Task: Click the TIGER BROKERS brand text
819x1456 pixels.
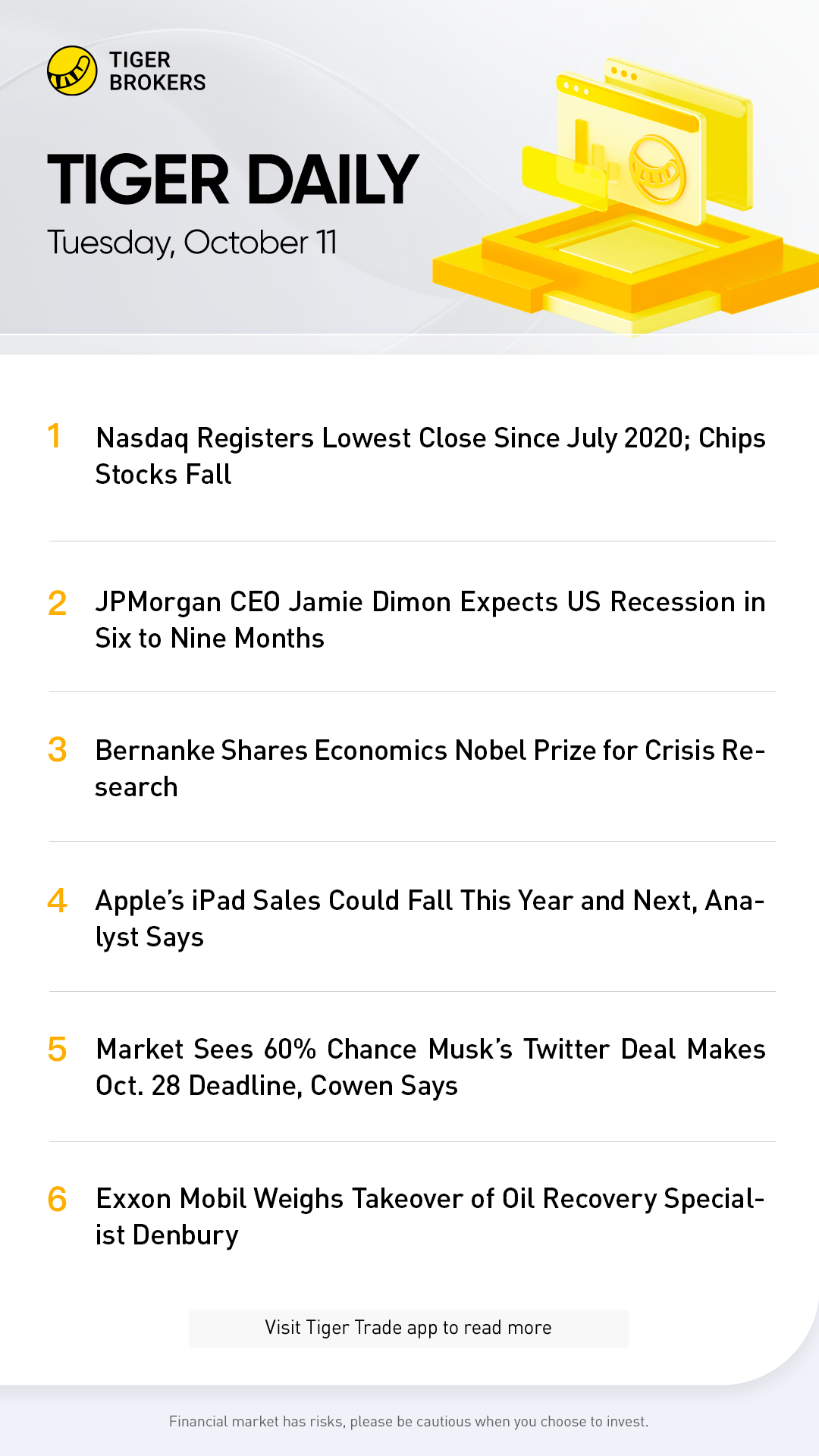Action: pos(157,71)
